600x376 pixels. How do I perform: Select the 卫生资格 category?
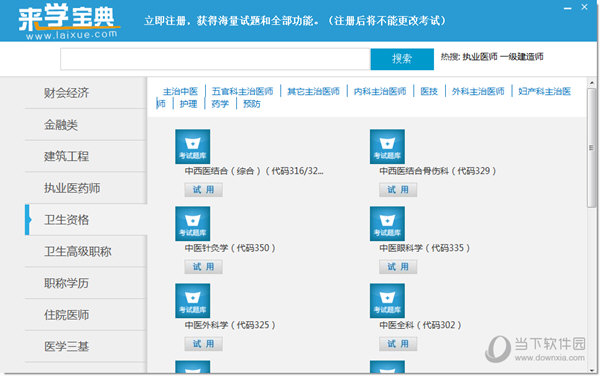click(85, 220)
